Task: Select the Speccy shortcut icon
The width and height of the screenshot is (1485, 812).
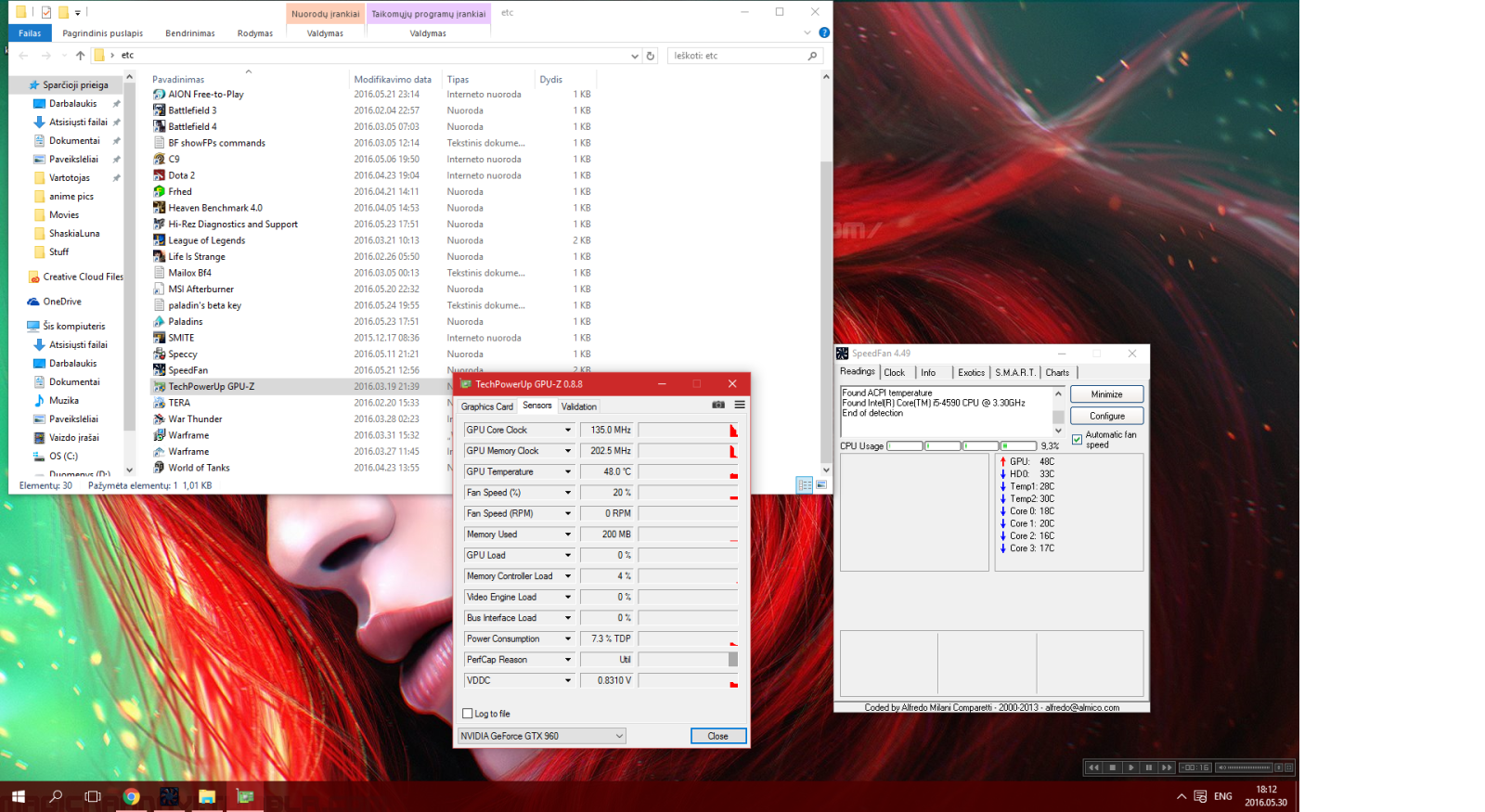Action: [160, 354]
